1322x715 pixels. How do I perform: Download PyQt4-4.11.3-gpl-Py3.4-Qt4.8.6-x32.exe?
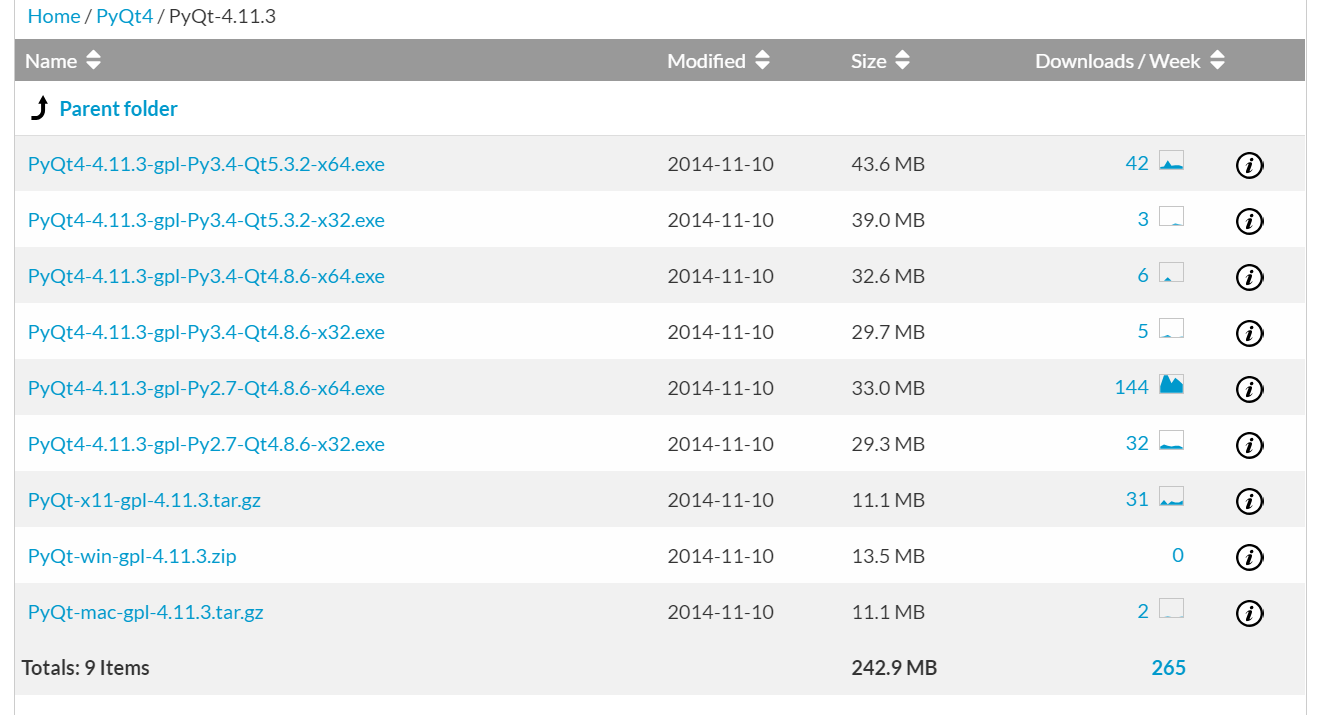[206, 332]
